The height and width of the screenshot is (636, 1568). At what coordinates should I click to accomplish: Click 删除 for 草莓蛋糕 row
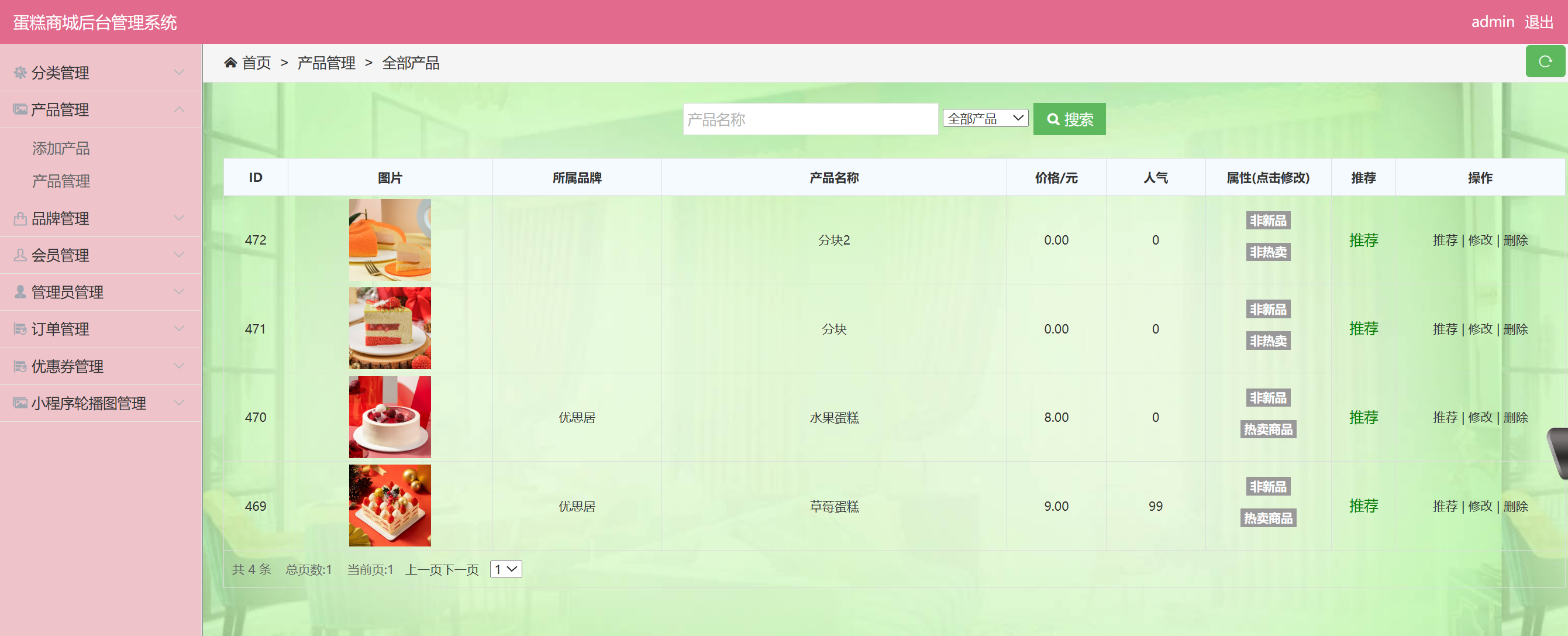pyautogui.click(x=1515, y=506)
